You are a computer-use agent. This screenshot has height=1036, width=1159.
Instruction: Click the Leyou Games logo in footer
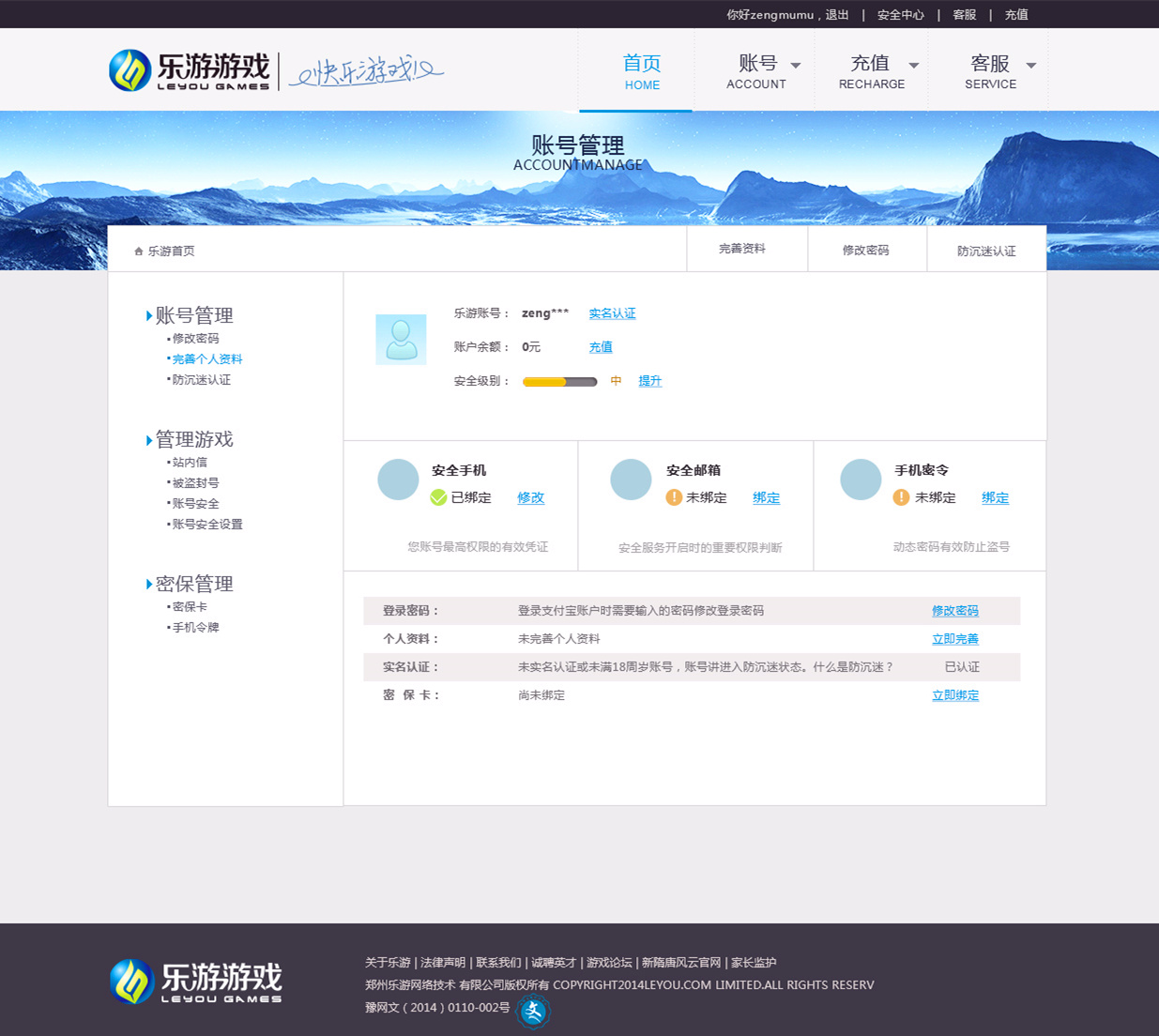[196, 982]
